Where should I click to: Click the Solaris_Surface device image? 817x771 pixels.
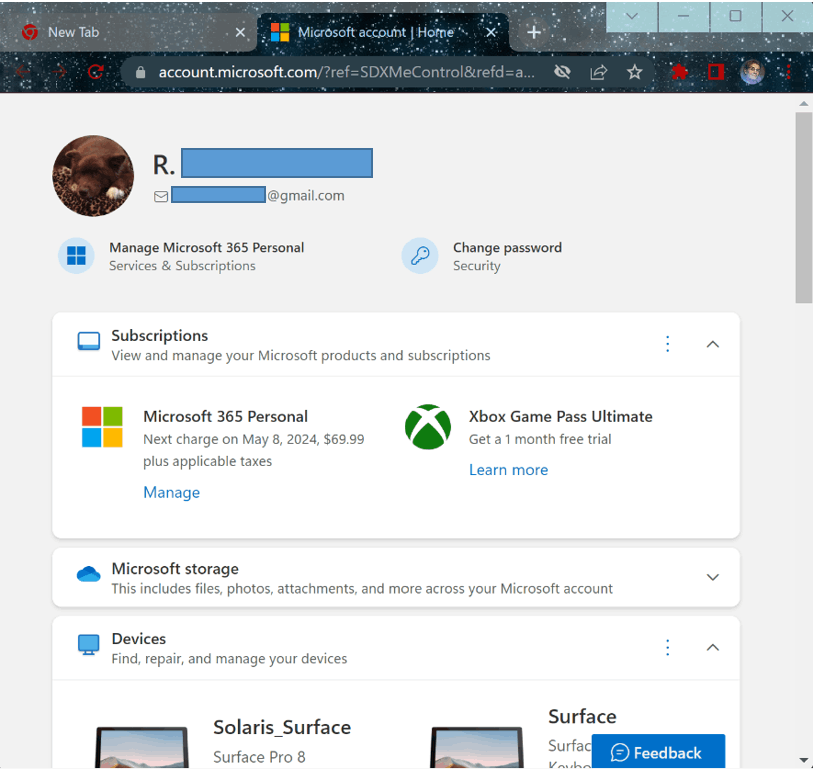point(142,748)
